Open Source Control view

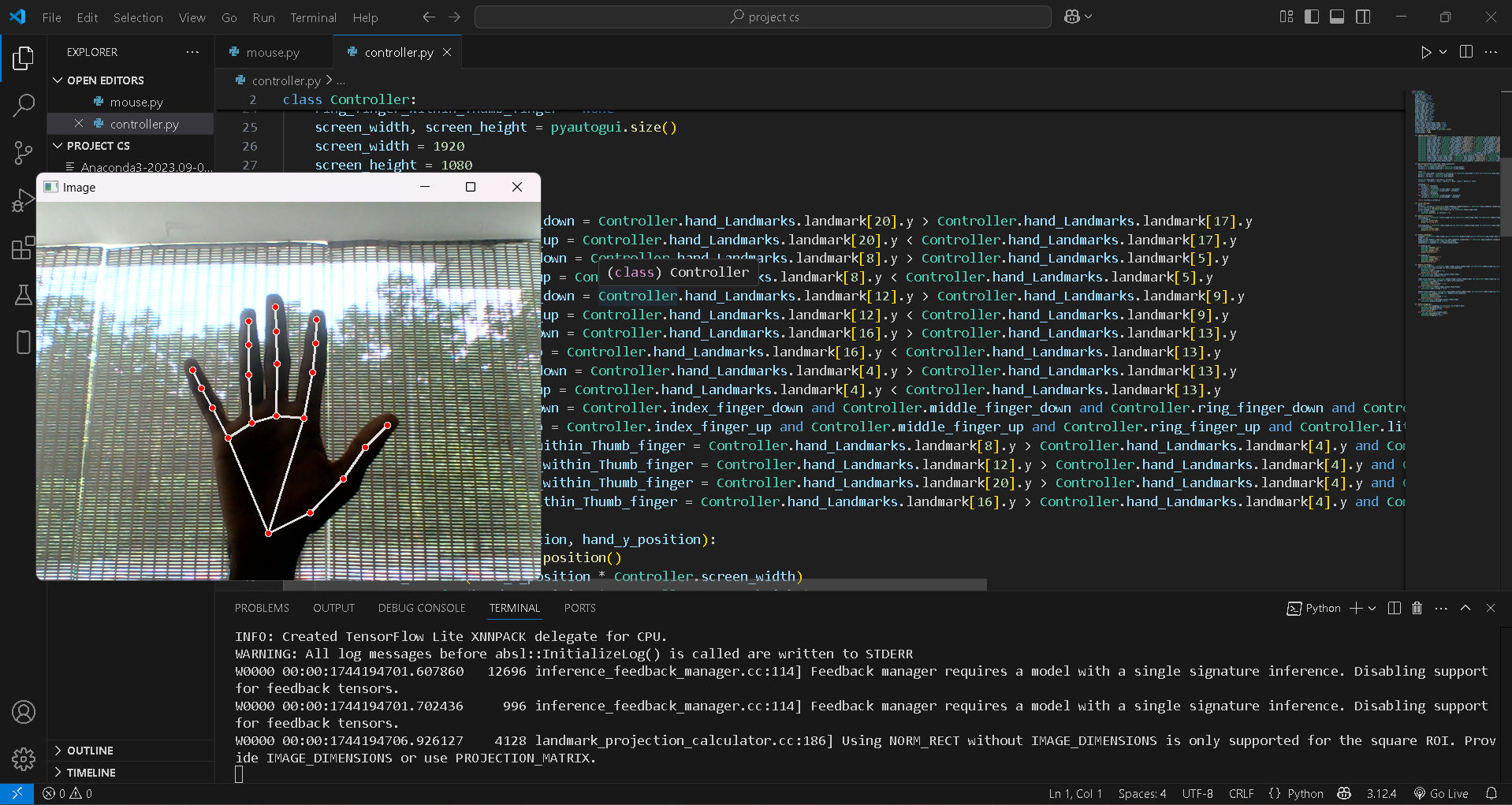[24, 152]
